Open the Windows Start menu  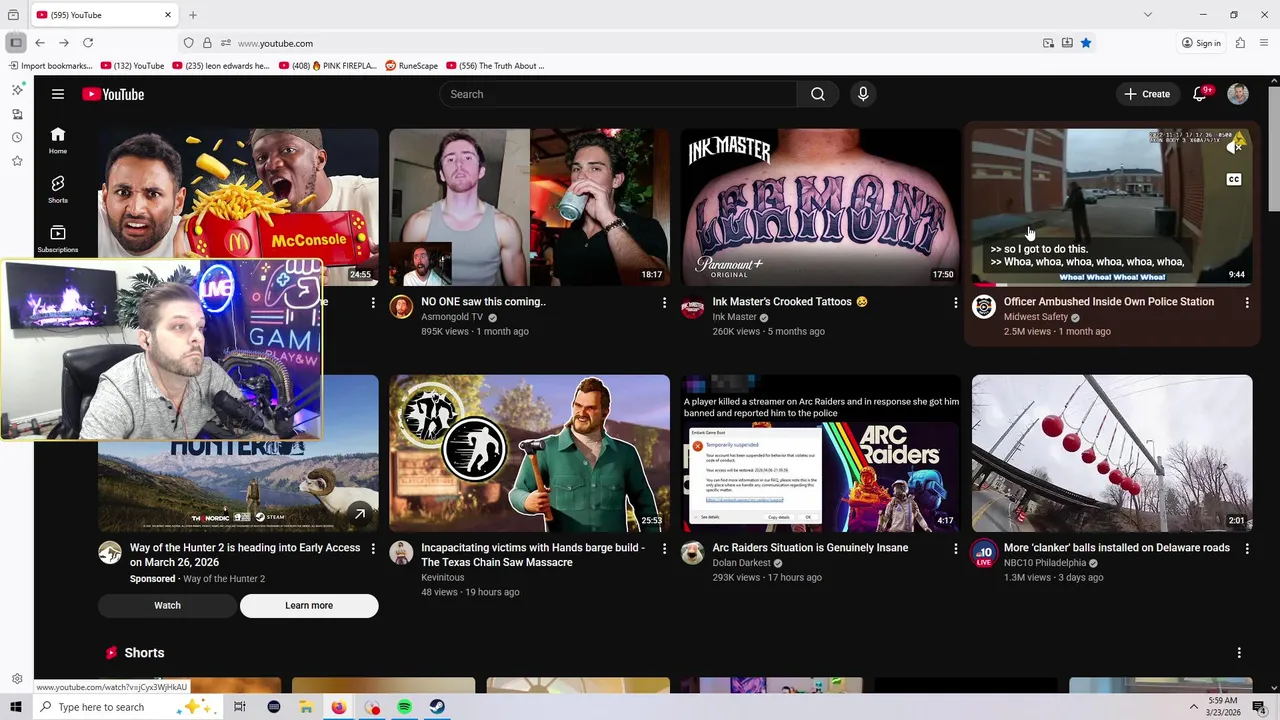tap(15, 707)
